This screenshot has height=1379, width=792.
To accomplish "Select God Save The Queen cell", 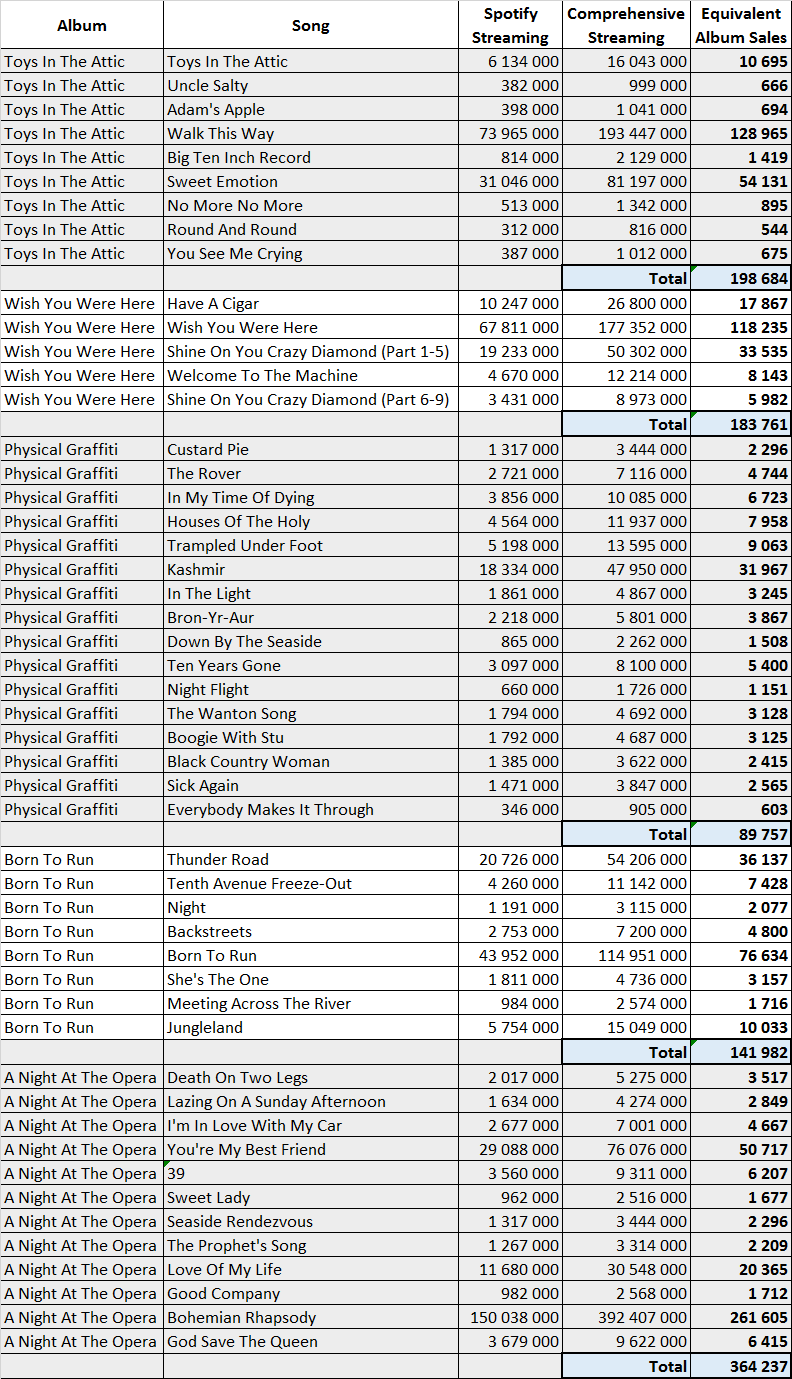I will click(x=310, y=1341).
